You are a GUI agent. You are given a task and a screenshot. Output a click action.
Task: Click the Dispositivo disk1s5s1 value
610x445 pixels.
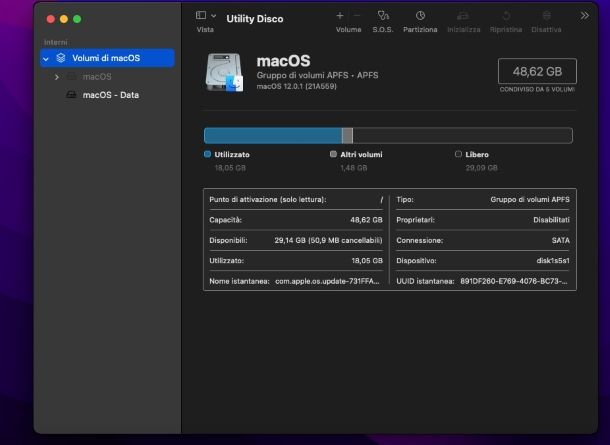click(x=553, y=261)
